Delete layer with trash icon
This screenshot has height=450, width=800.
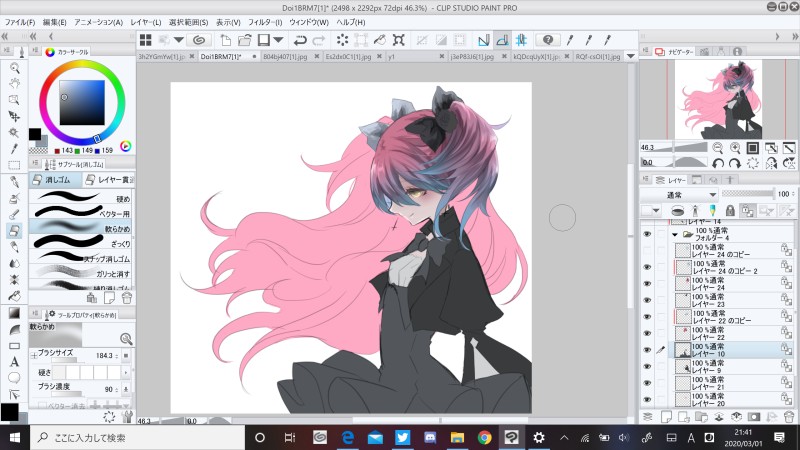789,417
